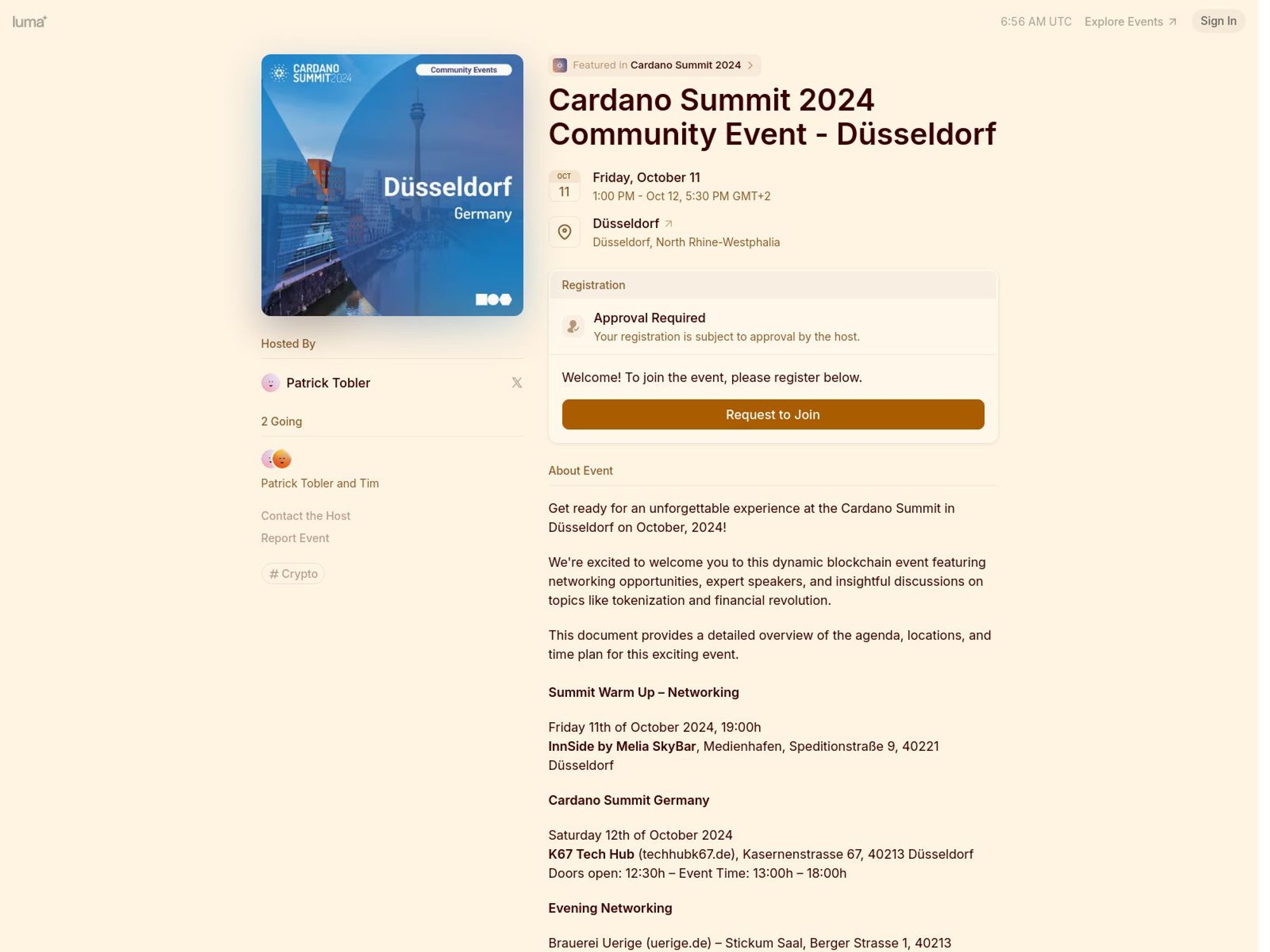Click the Cardano Summit 2024 featured badge icon
The width and height of the screenshot is (1270, 952).
[x=559, y=64]
